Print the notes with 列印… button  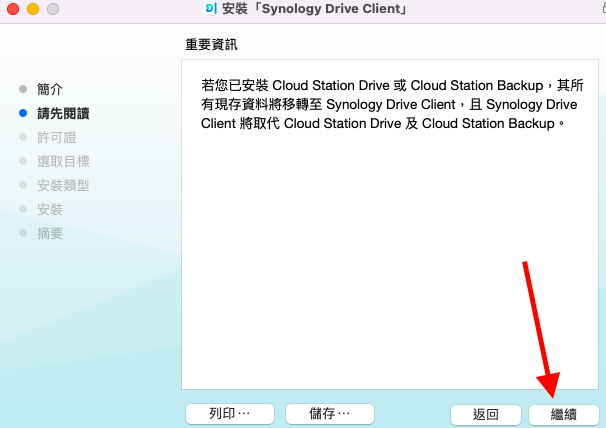point(229,413)
